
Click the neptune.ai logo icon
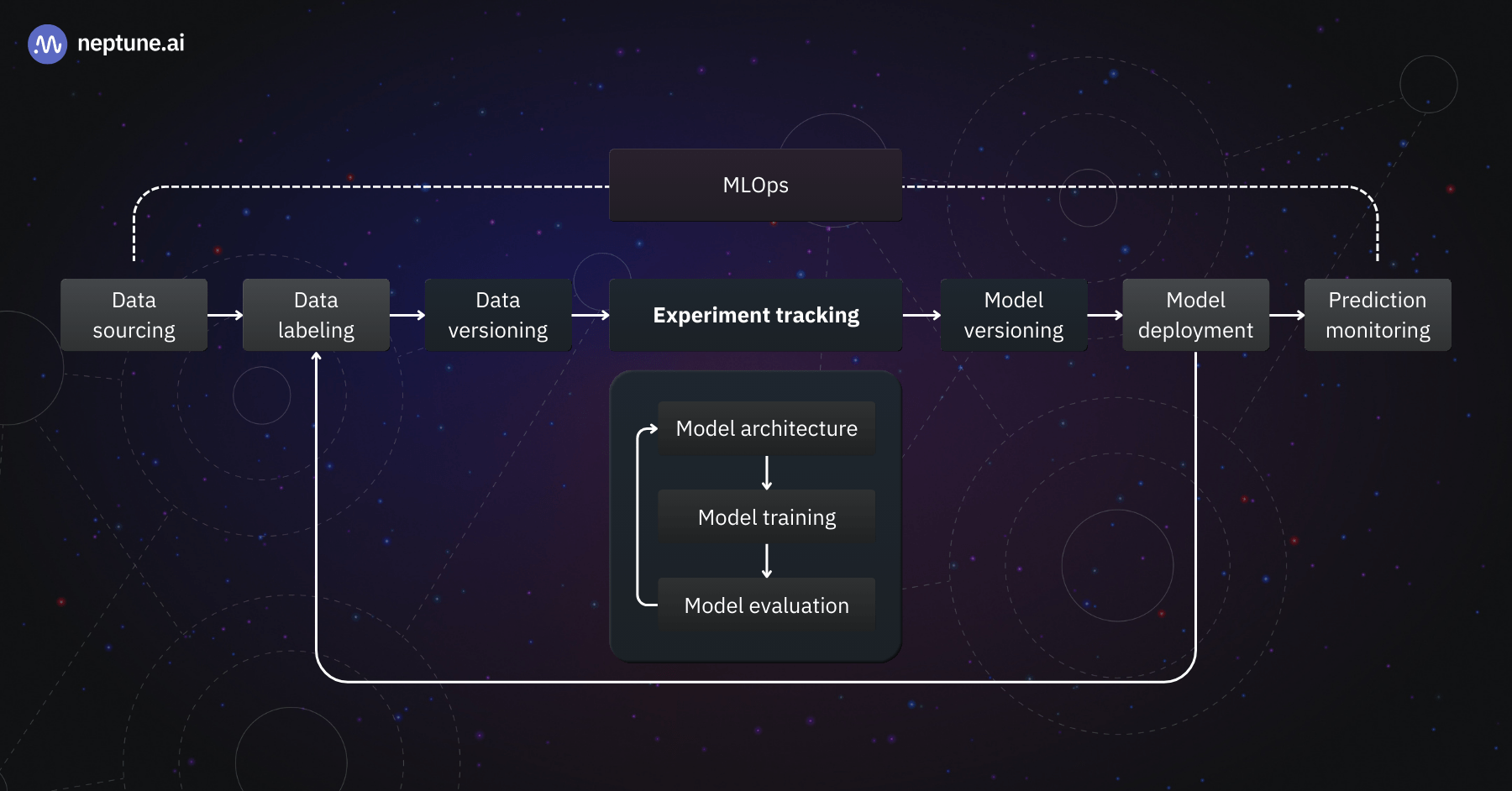[x=47, y=44]
